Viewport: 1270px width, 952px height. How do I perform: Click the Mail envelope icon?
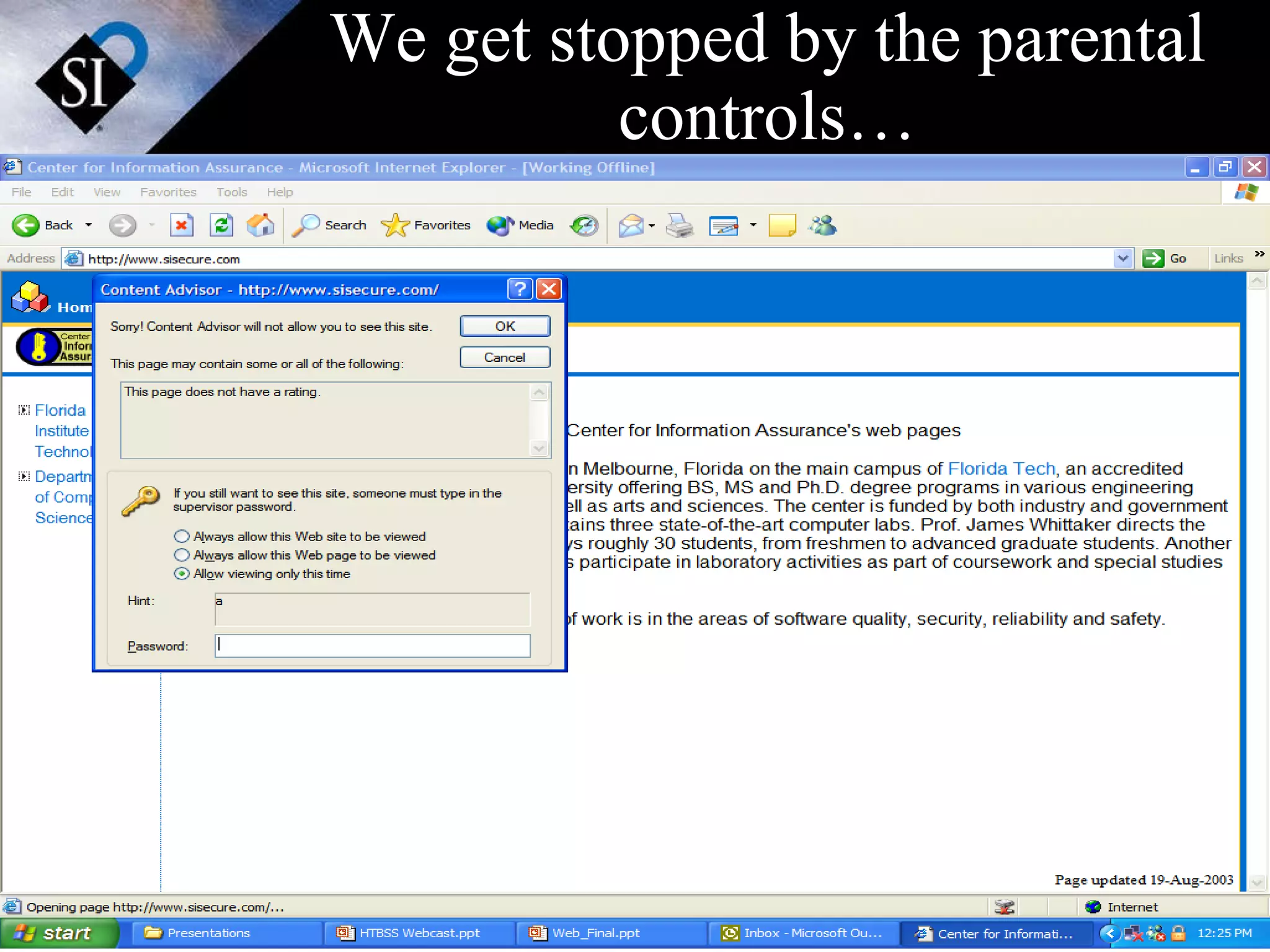(631, 226)
